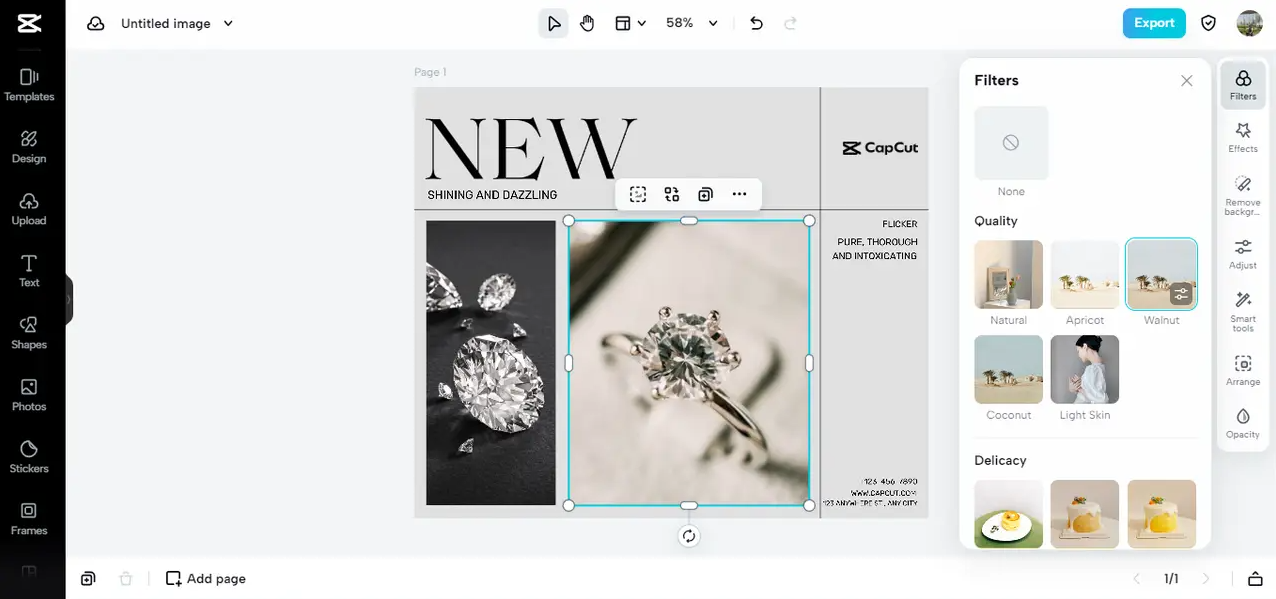Open the Smart tools tab

tap(1243, 312)
